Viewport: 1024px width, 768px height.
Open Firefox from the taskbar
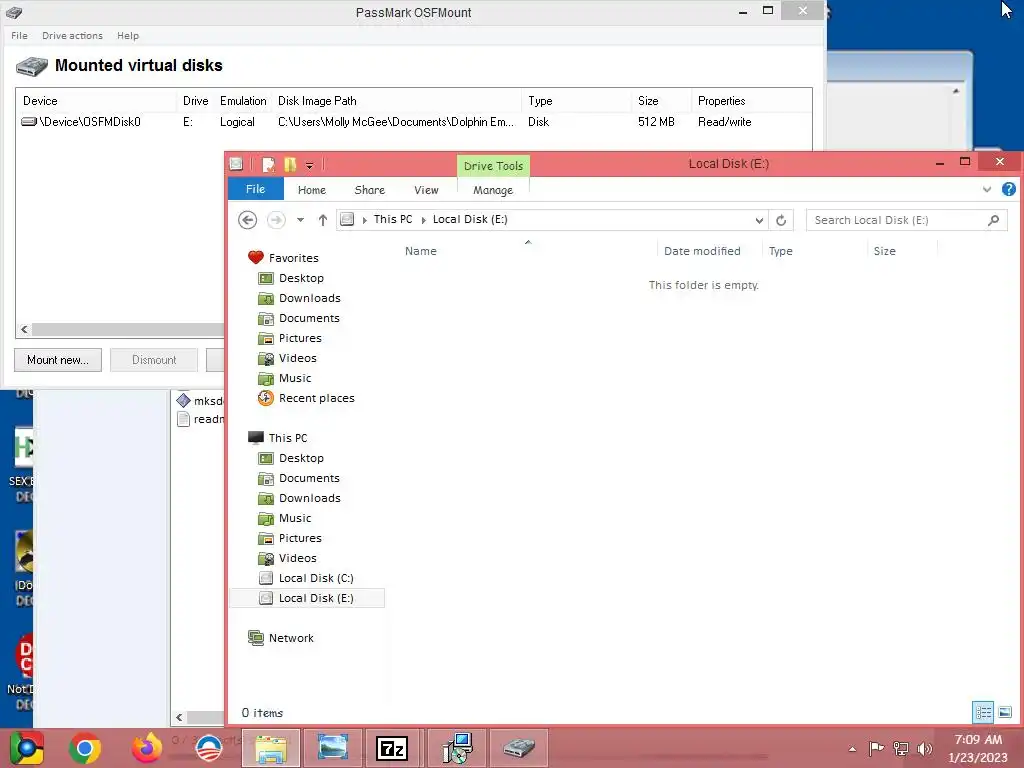pyautogui.click(x=147, y=748)
